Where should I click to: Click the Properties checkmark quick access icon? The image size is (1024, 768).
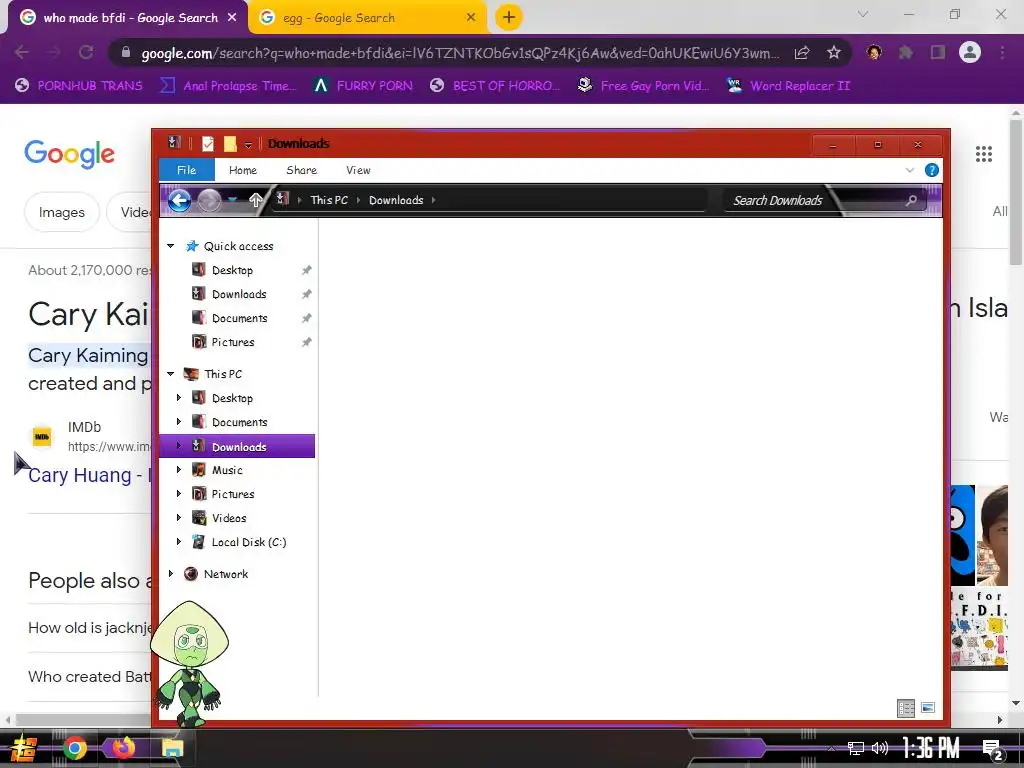point(208,144)
